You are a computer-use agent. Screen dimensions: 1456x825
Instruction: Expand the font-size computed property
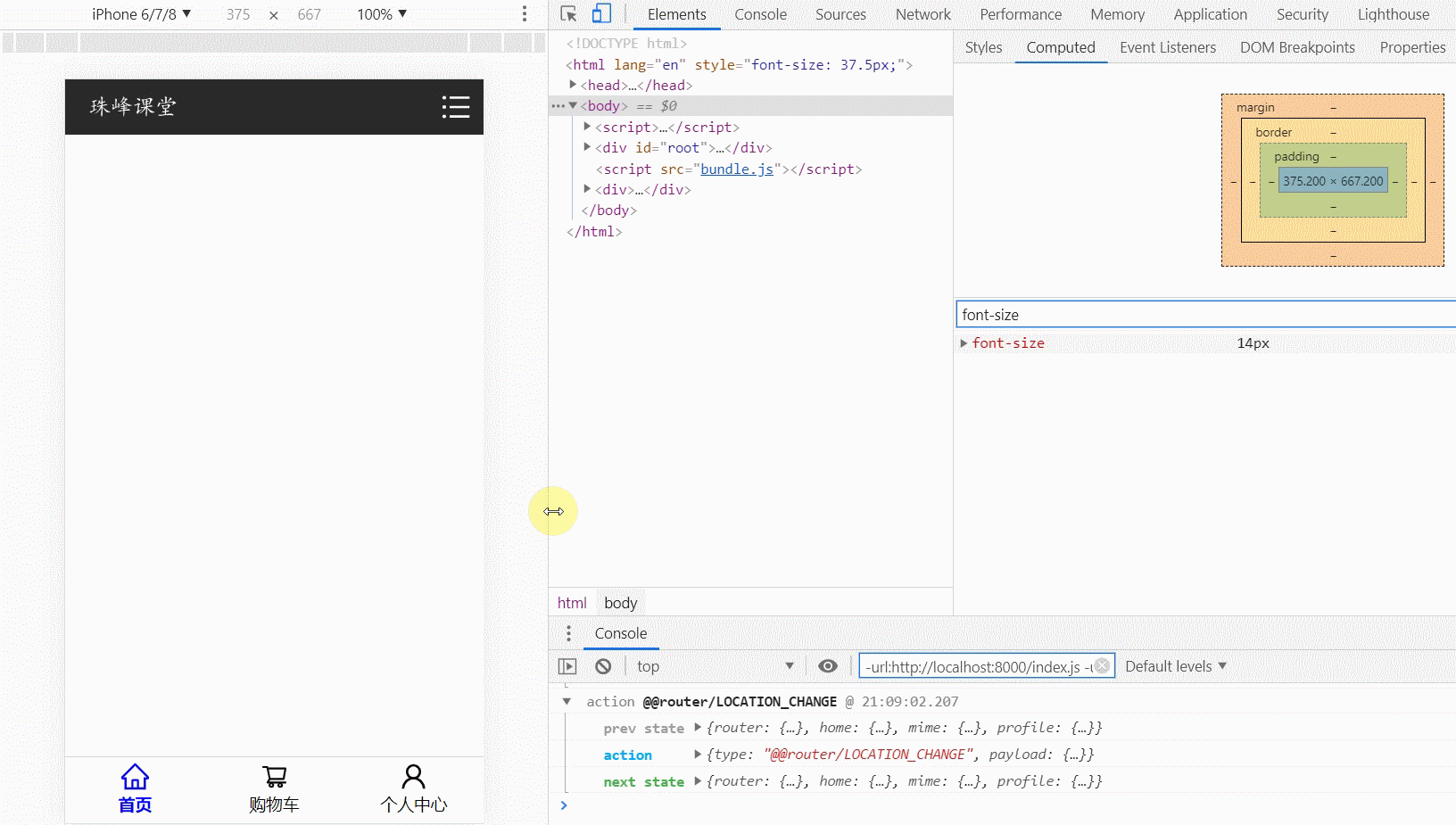click(x=964, y=343)
